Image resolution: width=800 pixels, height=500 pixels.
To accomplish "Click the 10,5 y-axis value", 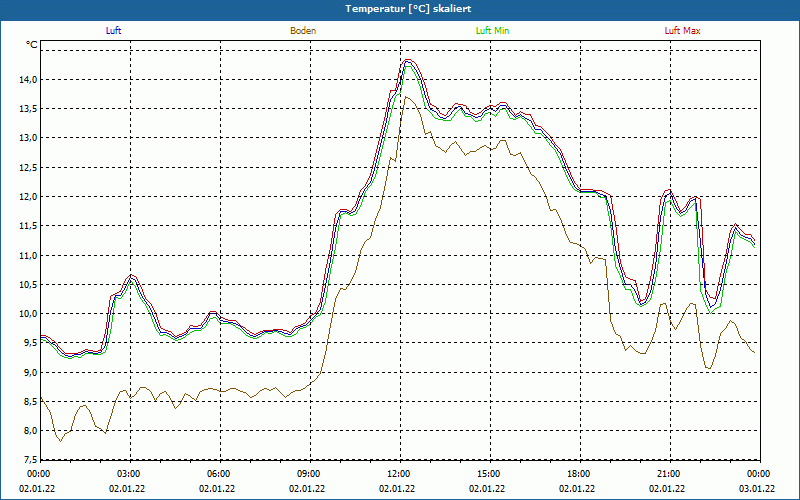I will pyautogui.click(x=28, y=284).
